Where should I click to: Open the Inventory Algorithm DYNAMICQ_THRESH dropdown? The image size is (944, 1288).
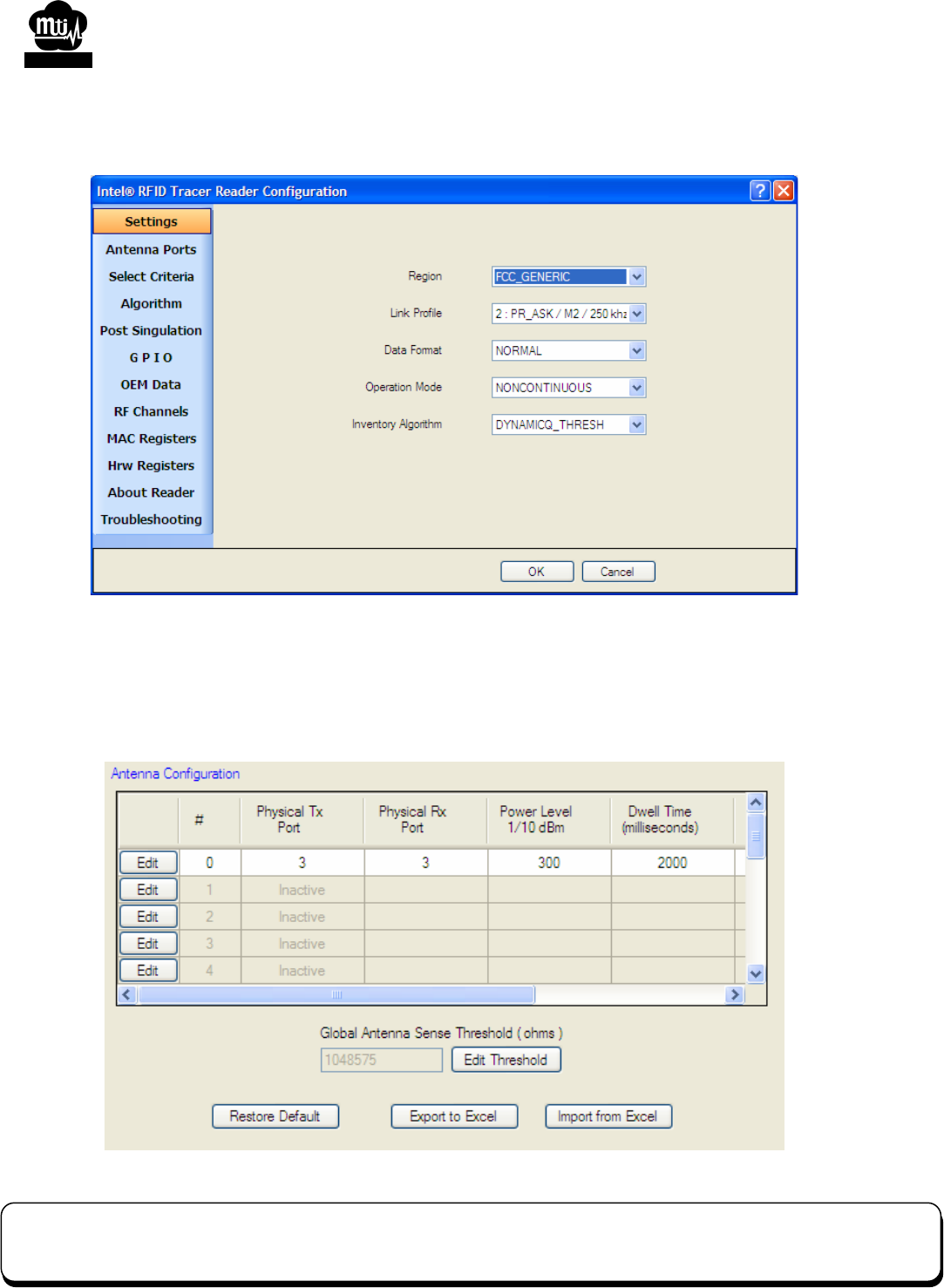point(568,424)
